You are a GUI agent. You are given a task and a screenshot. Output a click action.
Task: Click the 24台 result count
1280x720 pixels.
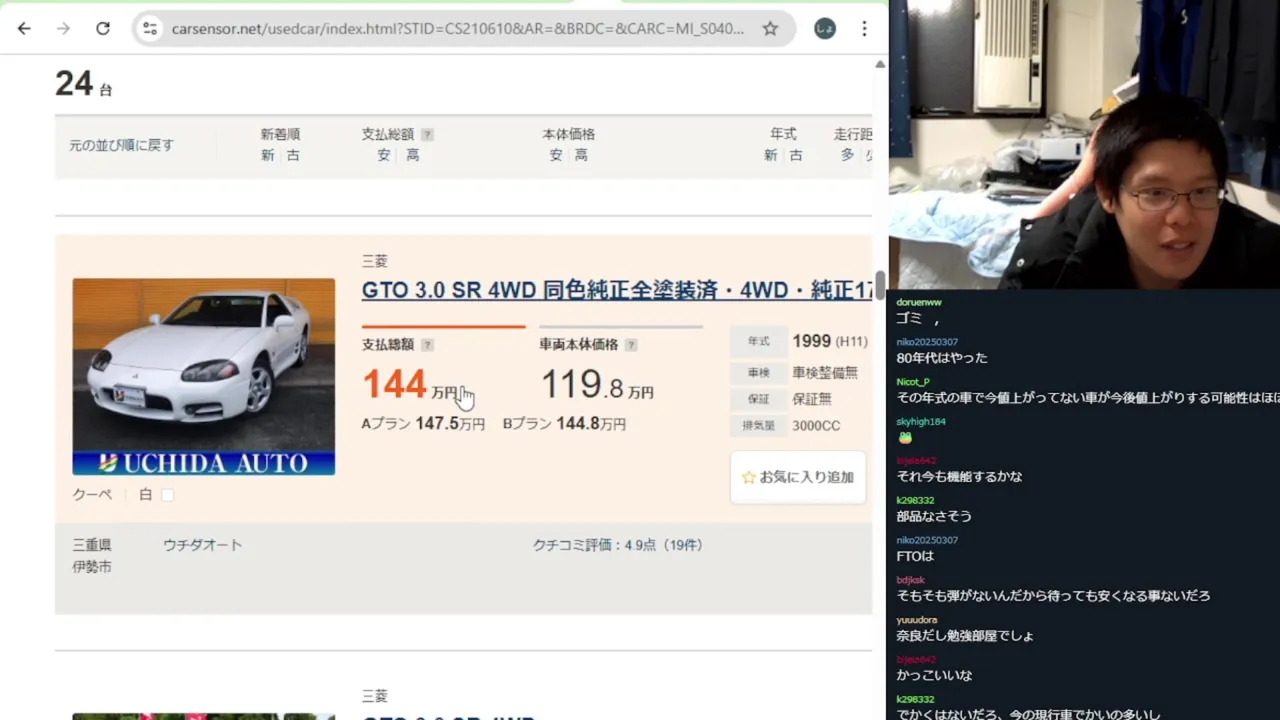coord(84,84)
